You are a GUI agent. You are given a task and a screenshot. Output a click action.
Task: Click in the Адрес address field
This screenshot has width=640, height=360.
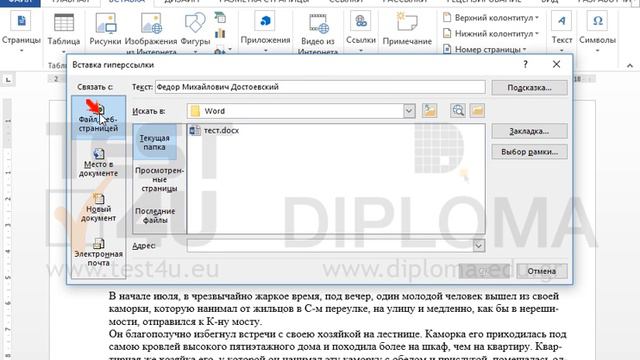coord(330,246)
